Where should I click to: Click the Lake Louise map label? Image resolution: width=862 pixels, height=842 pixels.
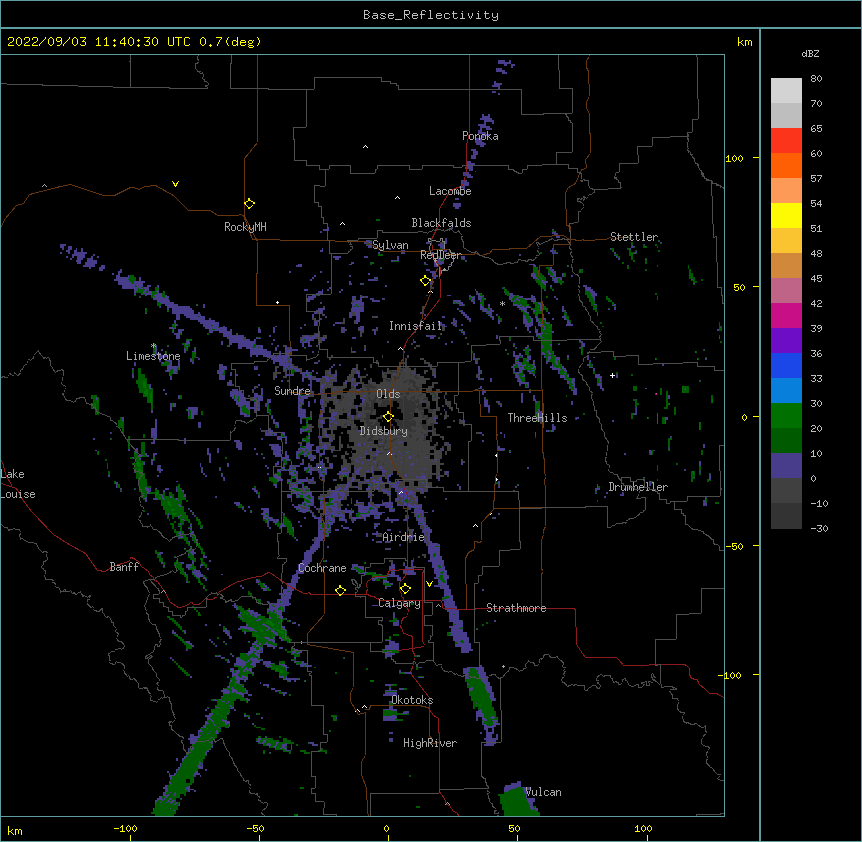pyautogui.click(x=18, y=484)
